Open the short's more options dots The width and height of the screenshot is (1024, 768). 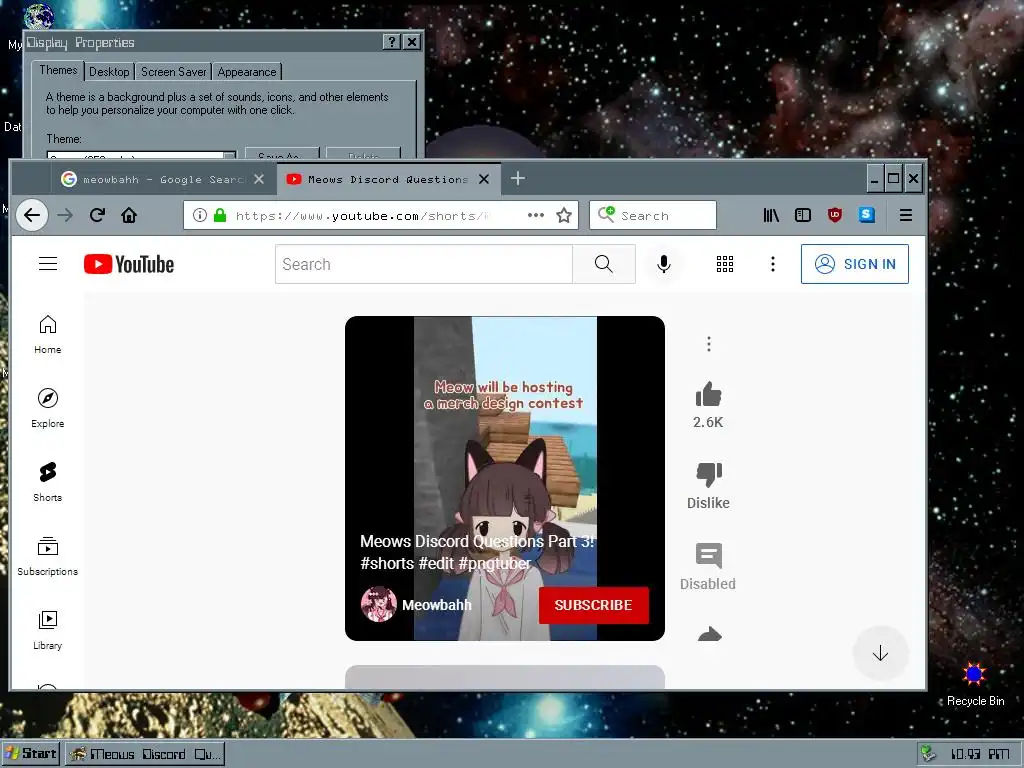(709, 344)
